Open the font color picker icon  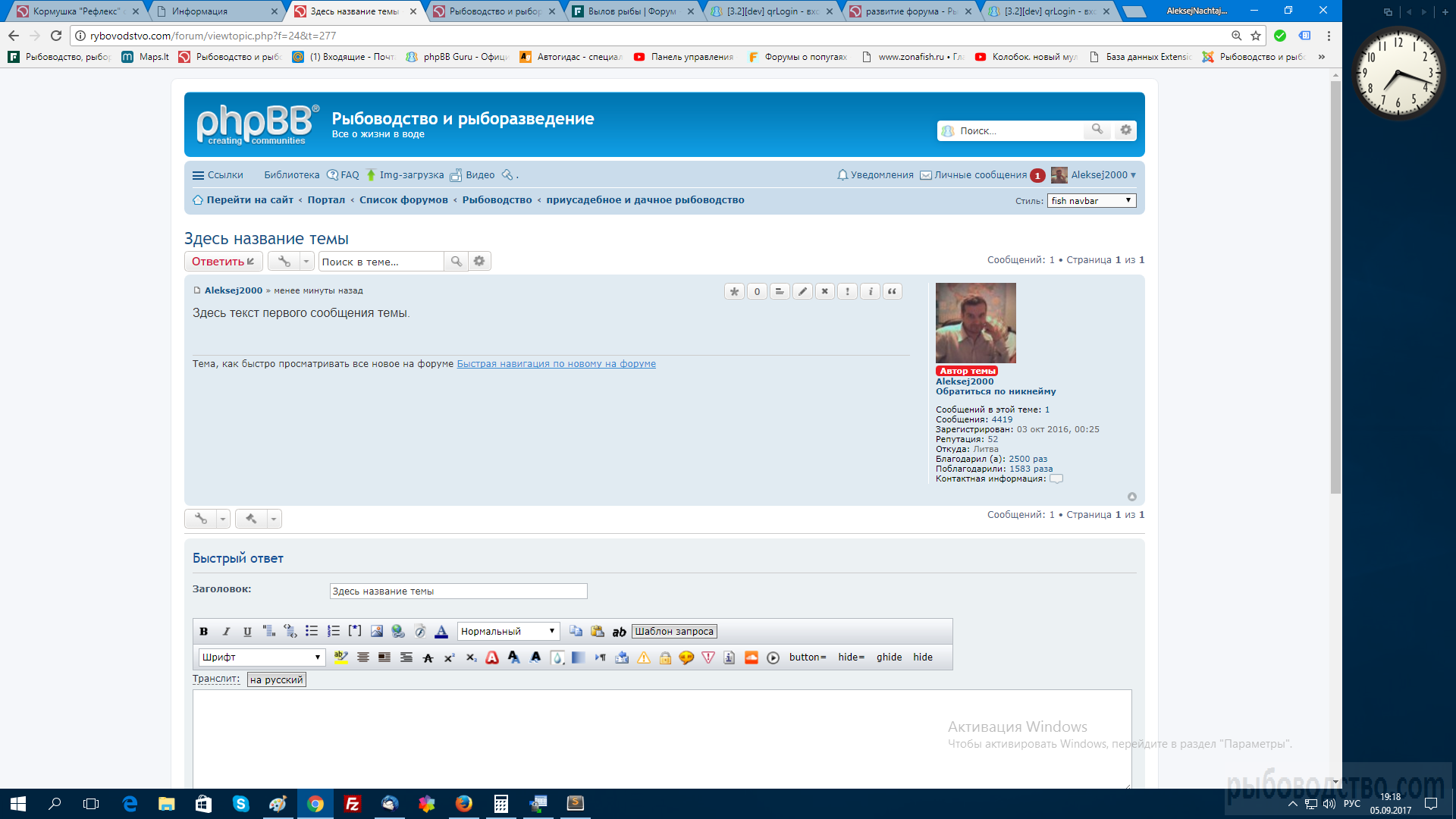[x=441, y=631]
